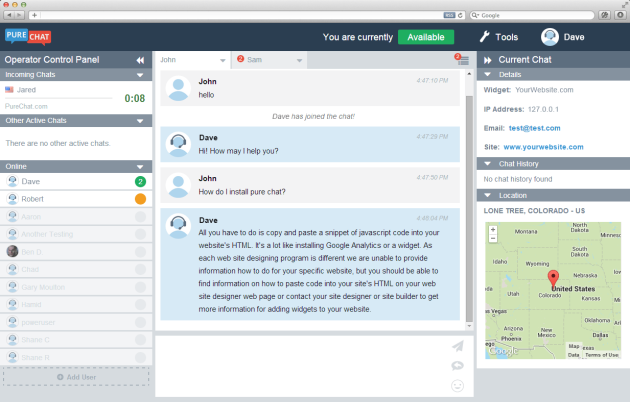This screenshot has width=630, height=402.
Task: Open the John tab dropdown arrow
Action: (x=223, y=61)
